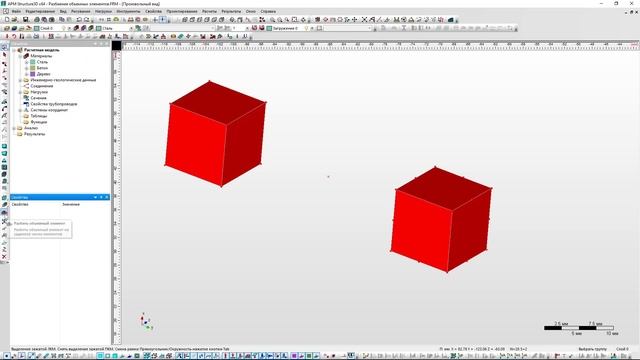Select the Нагрузки folder in the tree
The width and height of the screenshot is (640, 360).
coord(39,92)
